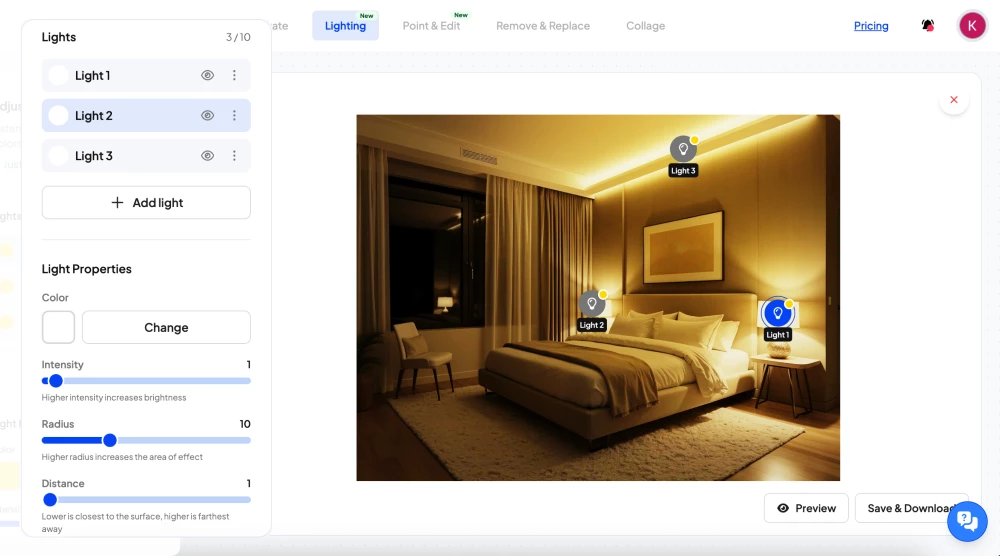Expand the kebab menu for Light 3
1000x556 pixels.
click(x=234, y=156)
